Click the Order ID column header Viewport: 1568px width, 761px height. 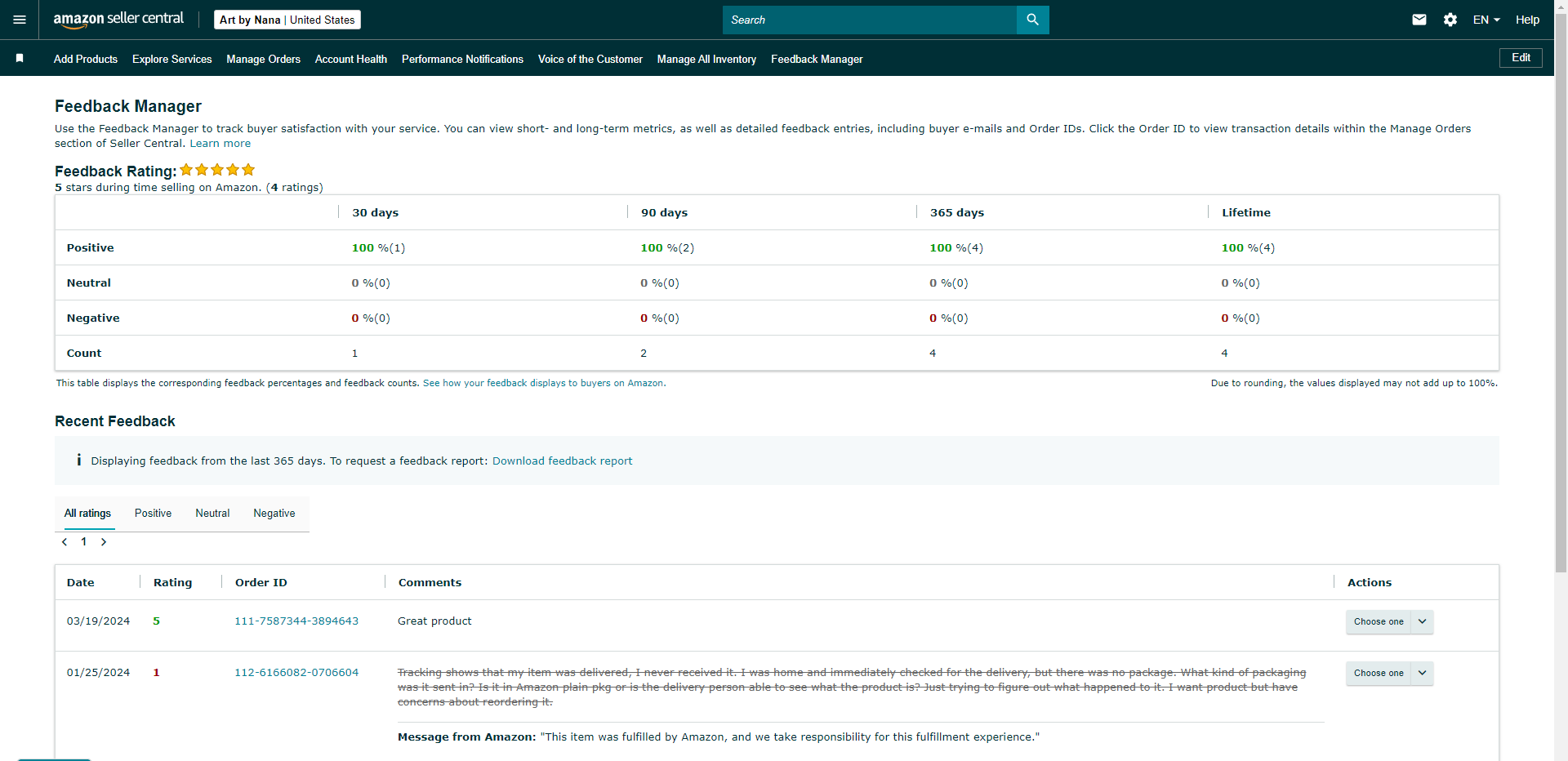point(261,582)
